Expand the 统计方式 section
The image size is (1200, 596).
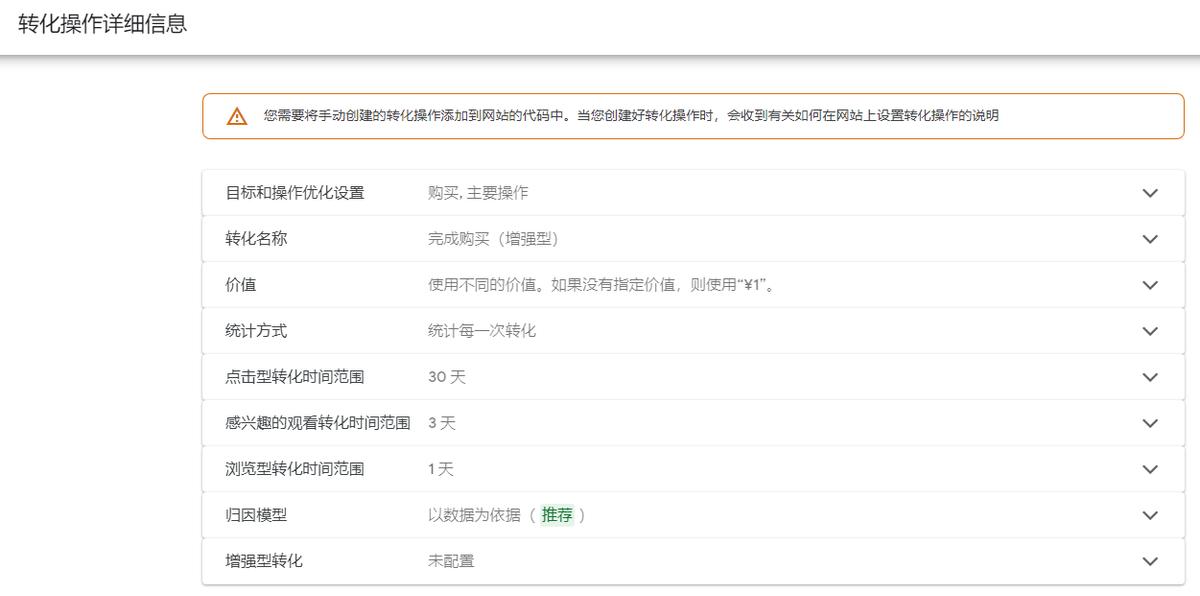pos(1148,330)
